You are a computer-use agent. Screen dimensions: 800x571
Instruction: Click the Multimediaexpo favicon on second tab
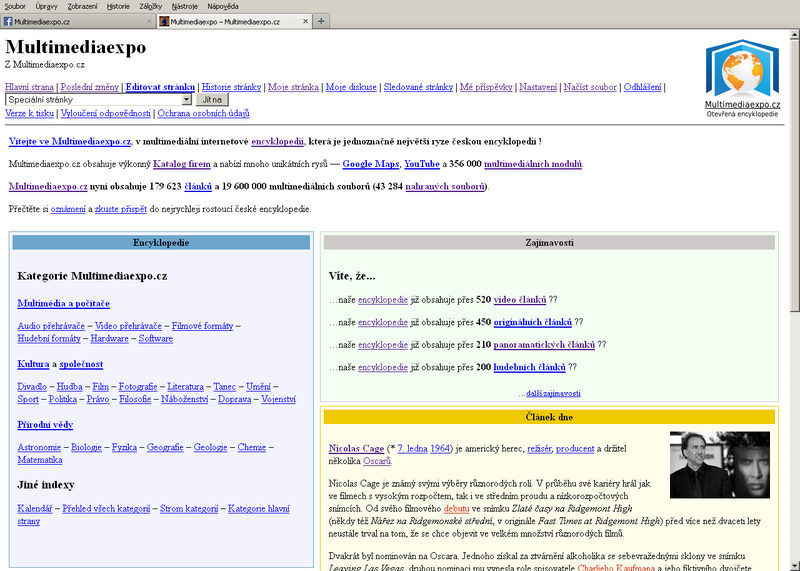point(164,21)
